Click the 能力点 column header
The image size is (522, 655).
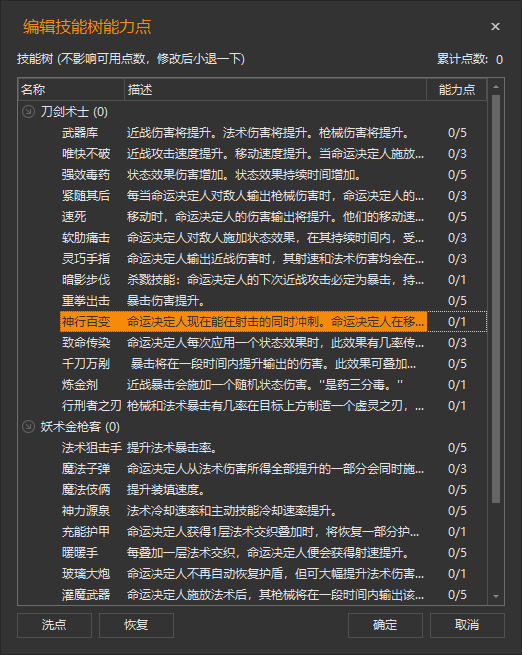[x=456, y=89]
